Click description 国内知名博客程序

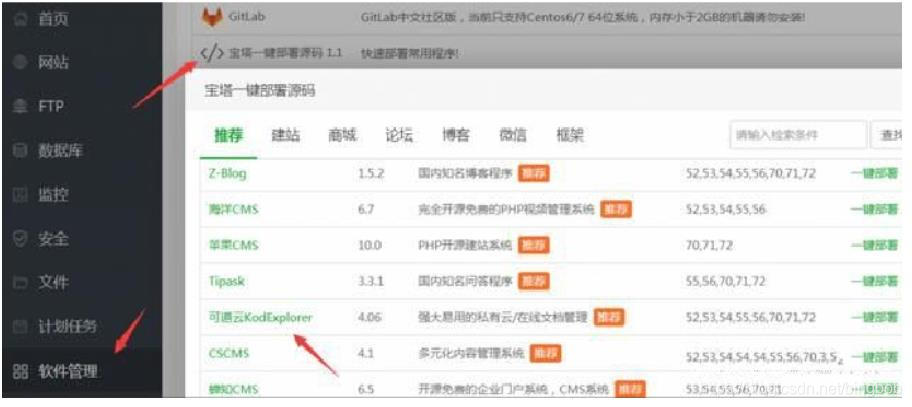(465, 173)
